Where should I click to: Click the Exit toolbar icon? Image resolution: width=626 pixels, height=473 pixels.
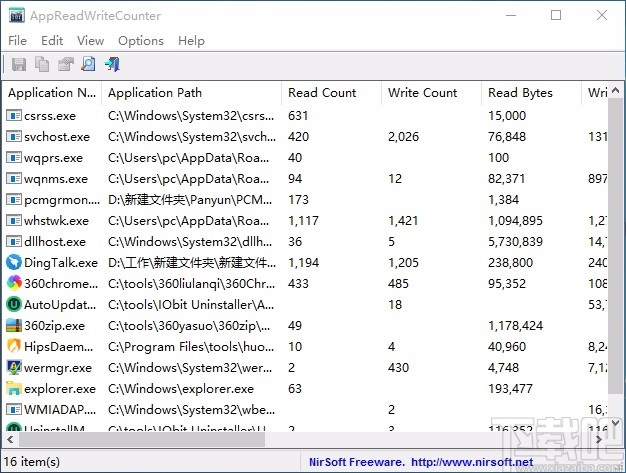tap(112, 64)
